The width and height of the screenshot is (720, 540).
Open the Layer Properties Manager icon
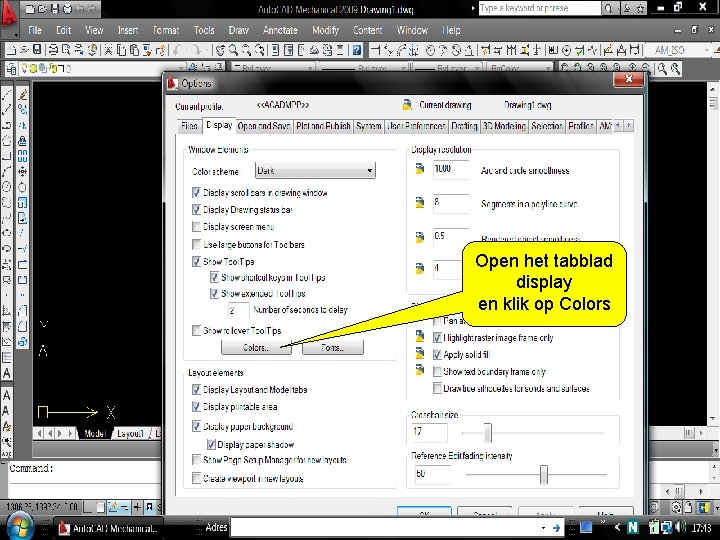tap(11, 69)
